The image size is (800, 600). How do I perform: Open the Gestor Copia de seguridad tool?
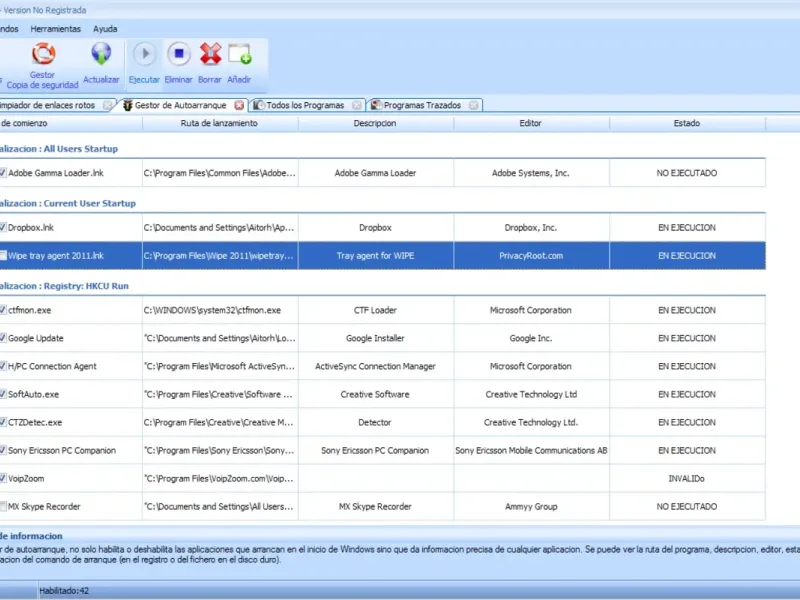pos(42,55)
